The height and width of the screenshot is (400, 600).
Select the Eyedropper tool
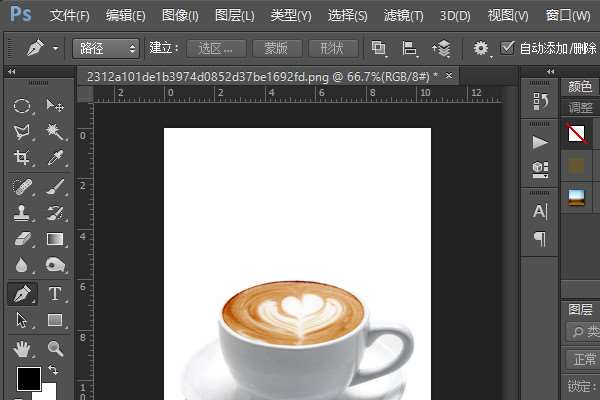pos(55,158)
